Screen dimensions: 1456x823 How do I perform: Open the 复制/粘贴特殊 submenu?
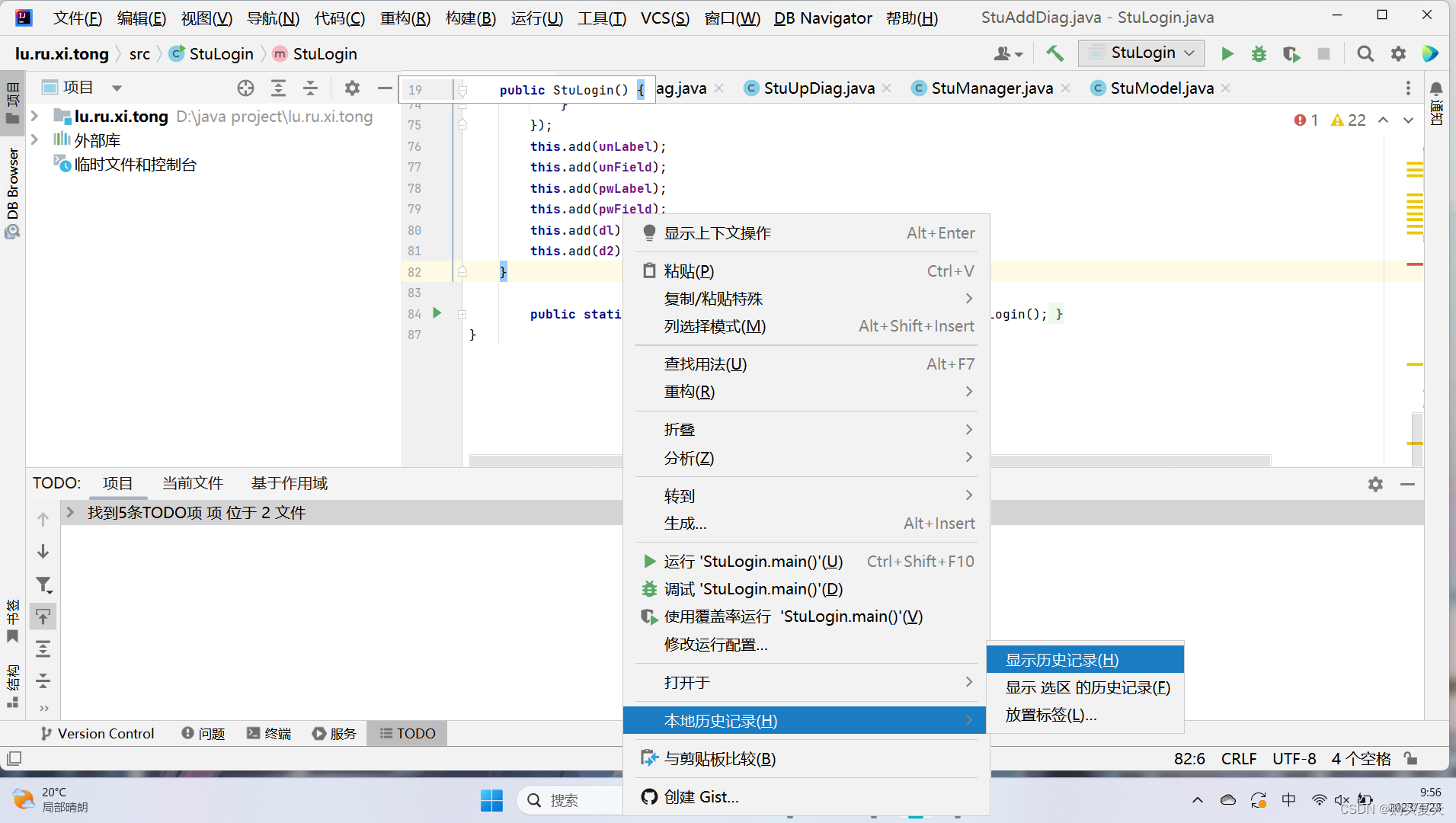pos(806,299)
